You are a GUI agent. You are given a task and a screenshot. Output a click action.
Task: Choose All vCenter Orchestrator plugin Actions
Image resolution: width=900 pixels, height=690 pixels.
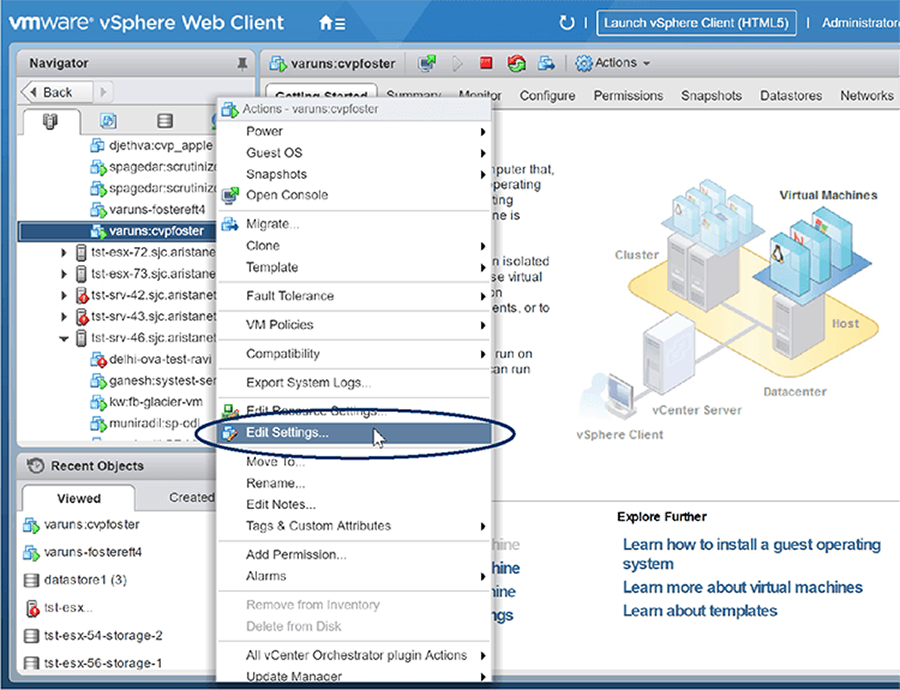[x=354, y=656]
